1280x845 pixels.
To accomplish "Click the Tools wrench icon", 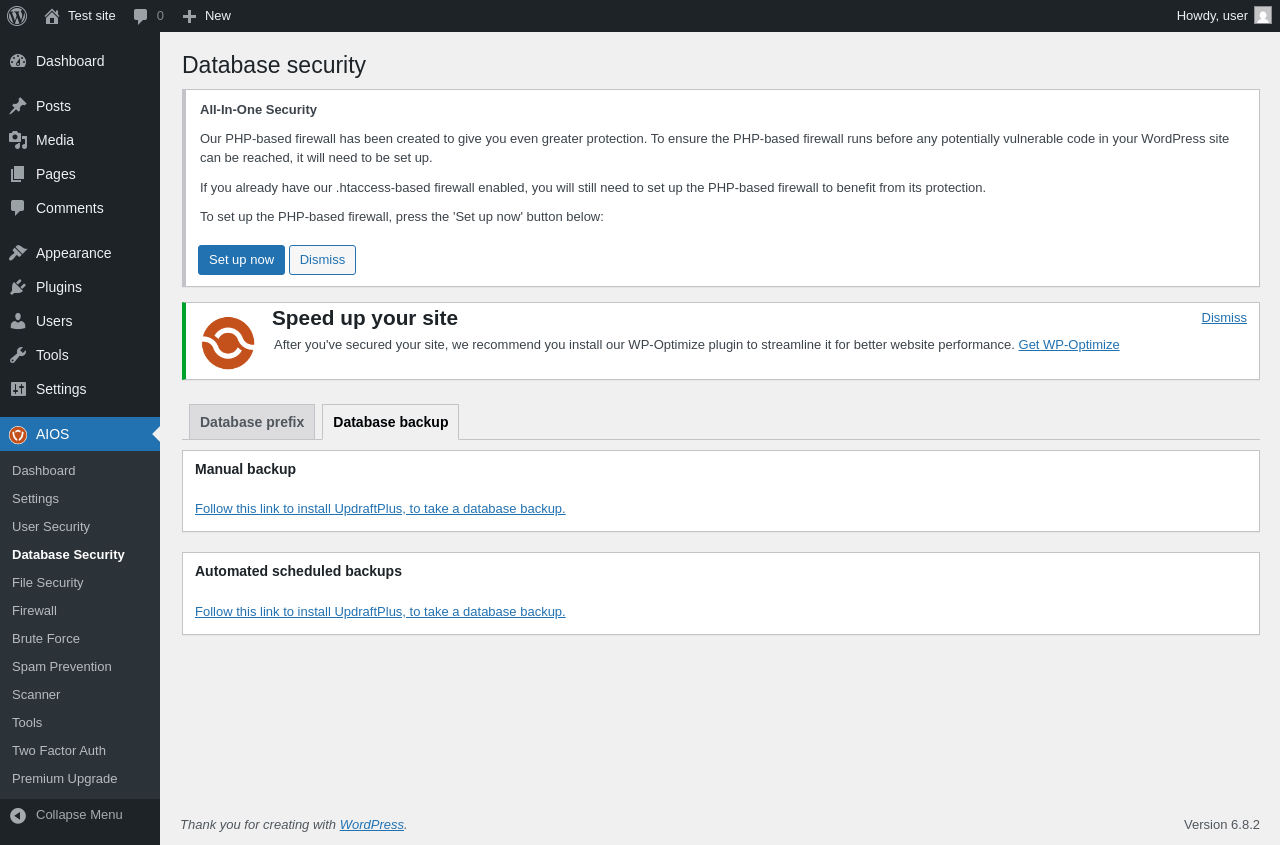I will tap(18, 355).
